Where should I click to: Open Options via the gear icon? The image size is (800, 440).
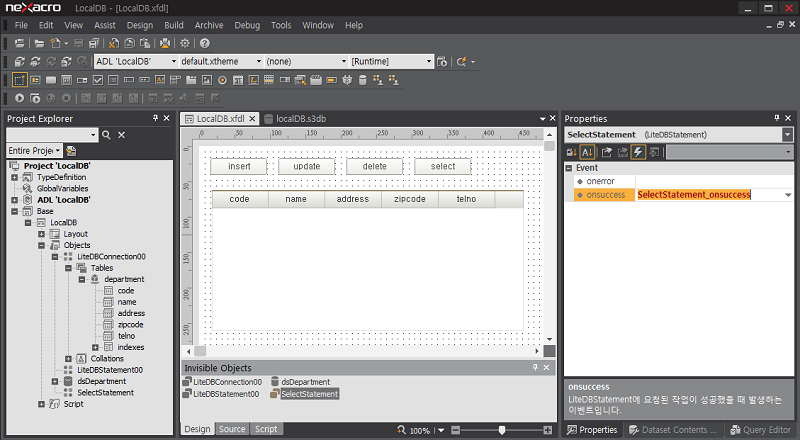coord(185,43)
